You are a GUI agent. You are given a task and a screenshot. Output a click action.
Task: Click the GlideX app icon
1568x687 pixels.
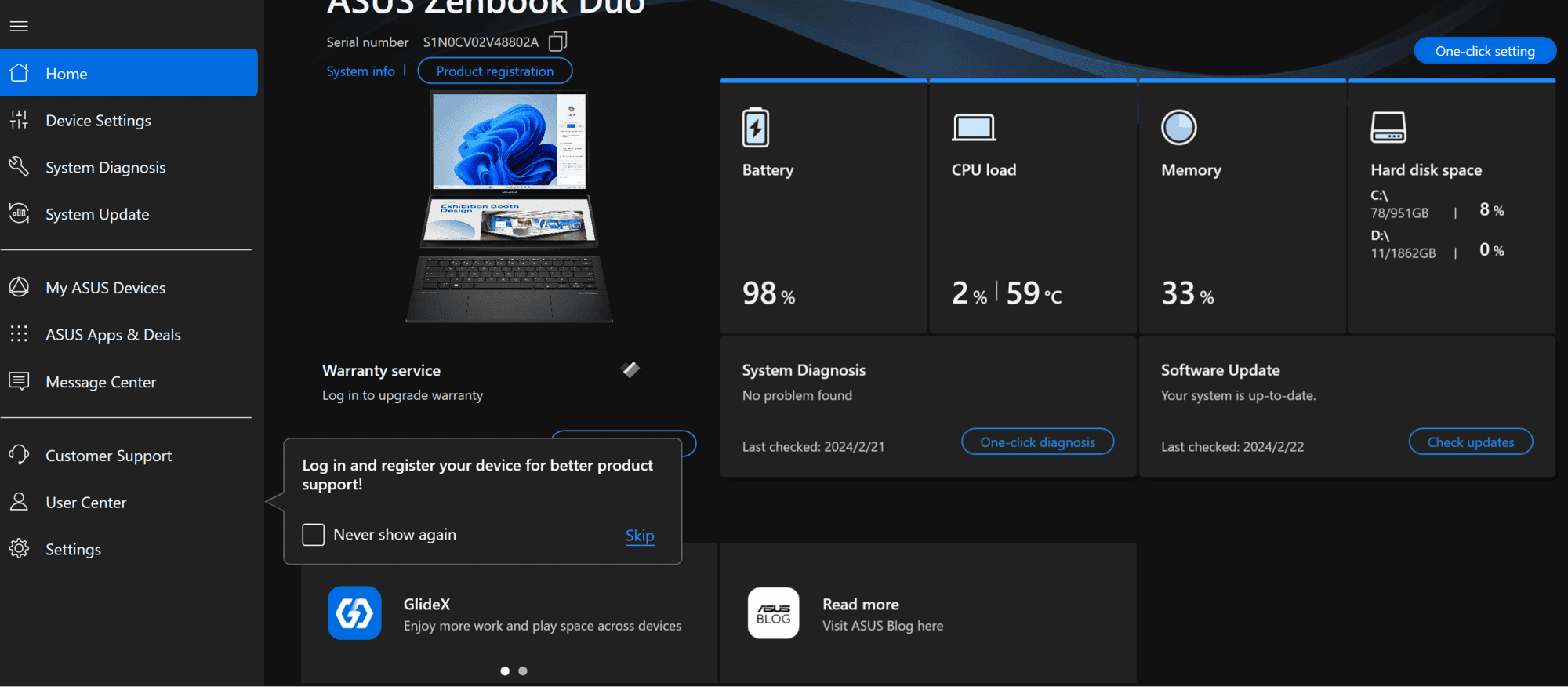354,613
